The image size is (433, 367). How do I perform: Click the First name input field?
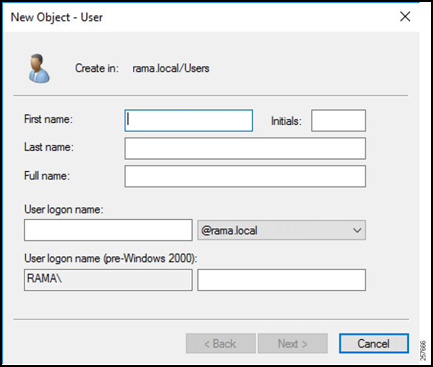(x=189, y=120)
